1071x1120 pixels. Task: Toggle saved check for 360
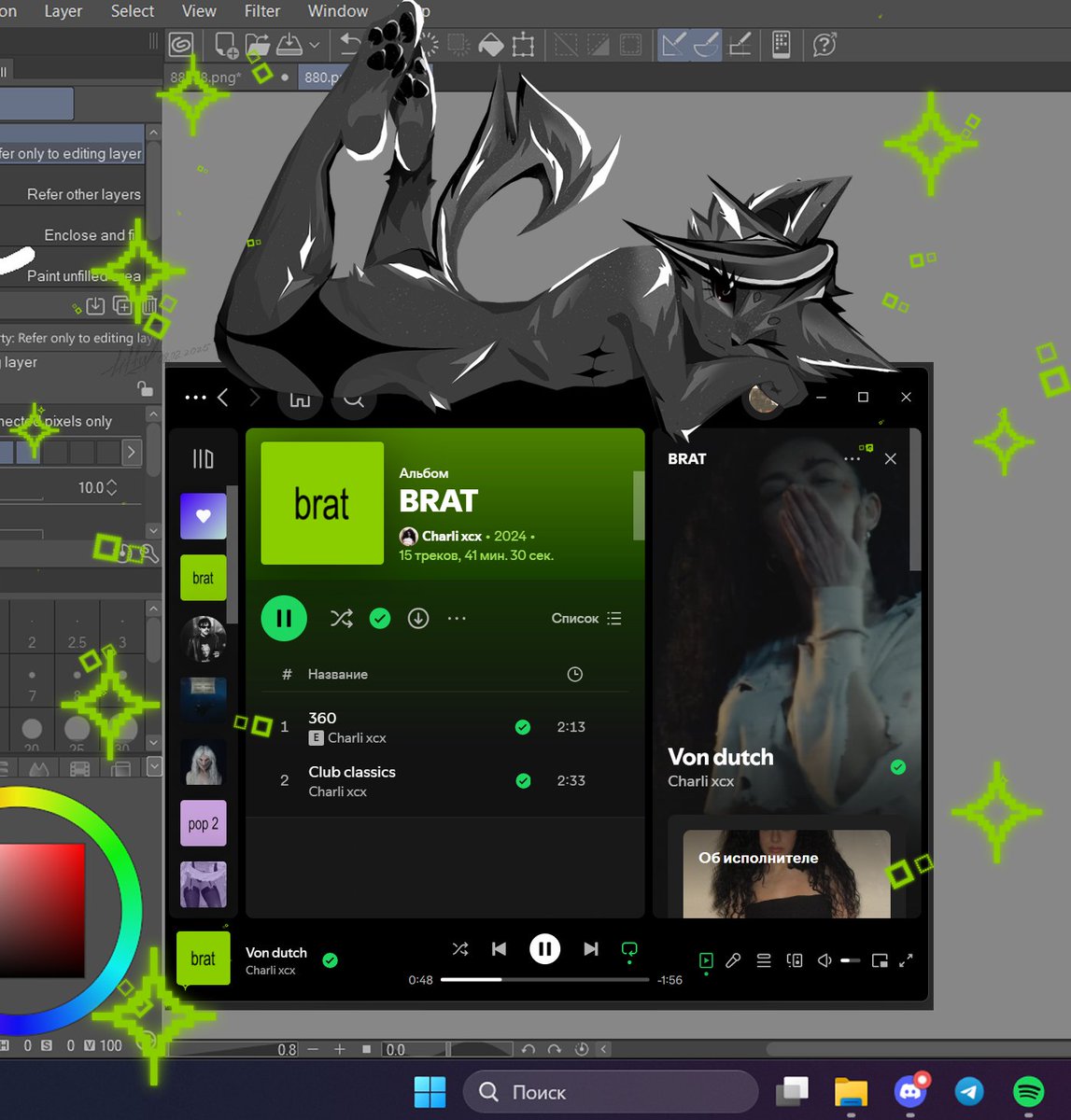point(523,727)
